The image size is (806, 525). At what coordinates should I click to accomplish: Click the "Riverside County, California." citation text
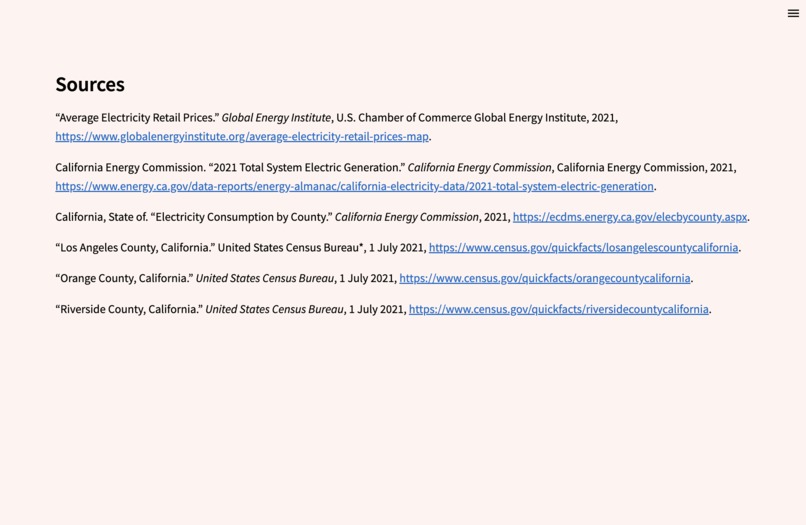click(129, 309)
